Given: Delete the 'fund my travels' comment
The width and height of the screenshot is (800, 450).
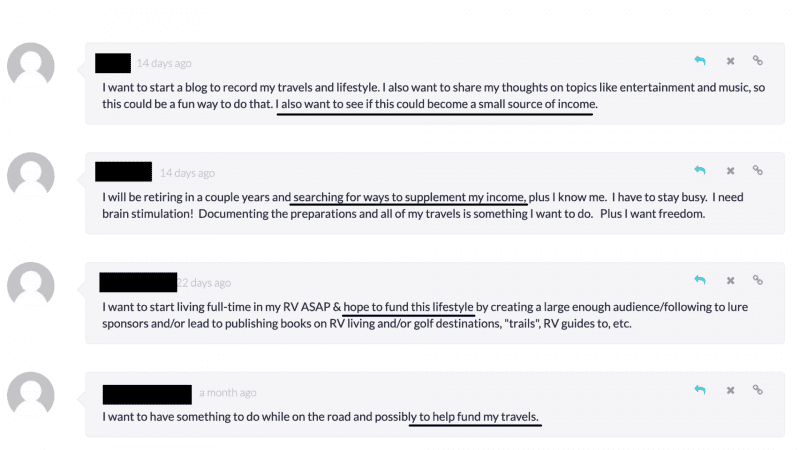Looking at the screenshot, I should pyautogui.click(x=730, y=391).
